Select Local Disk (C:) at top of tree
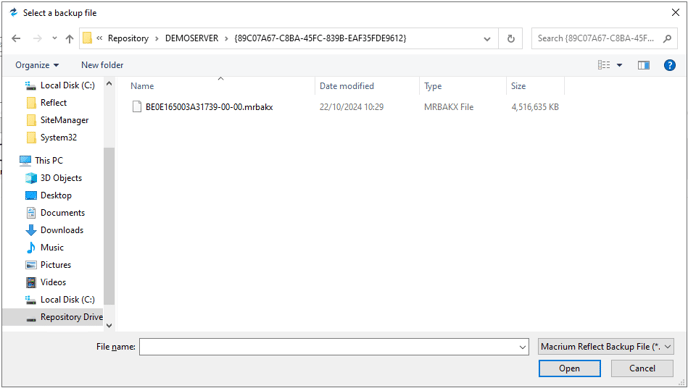 (x=67, y=85)
